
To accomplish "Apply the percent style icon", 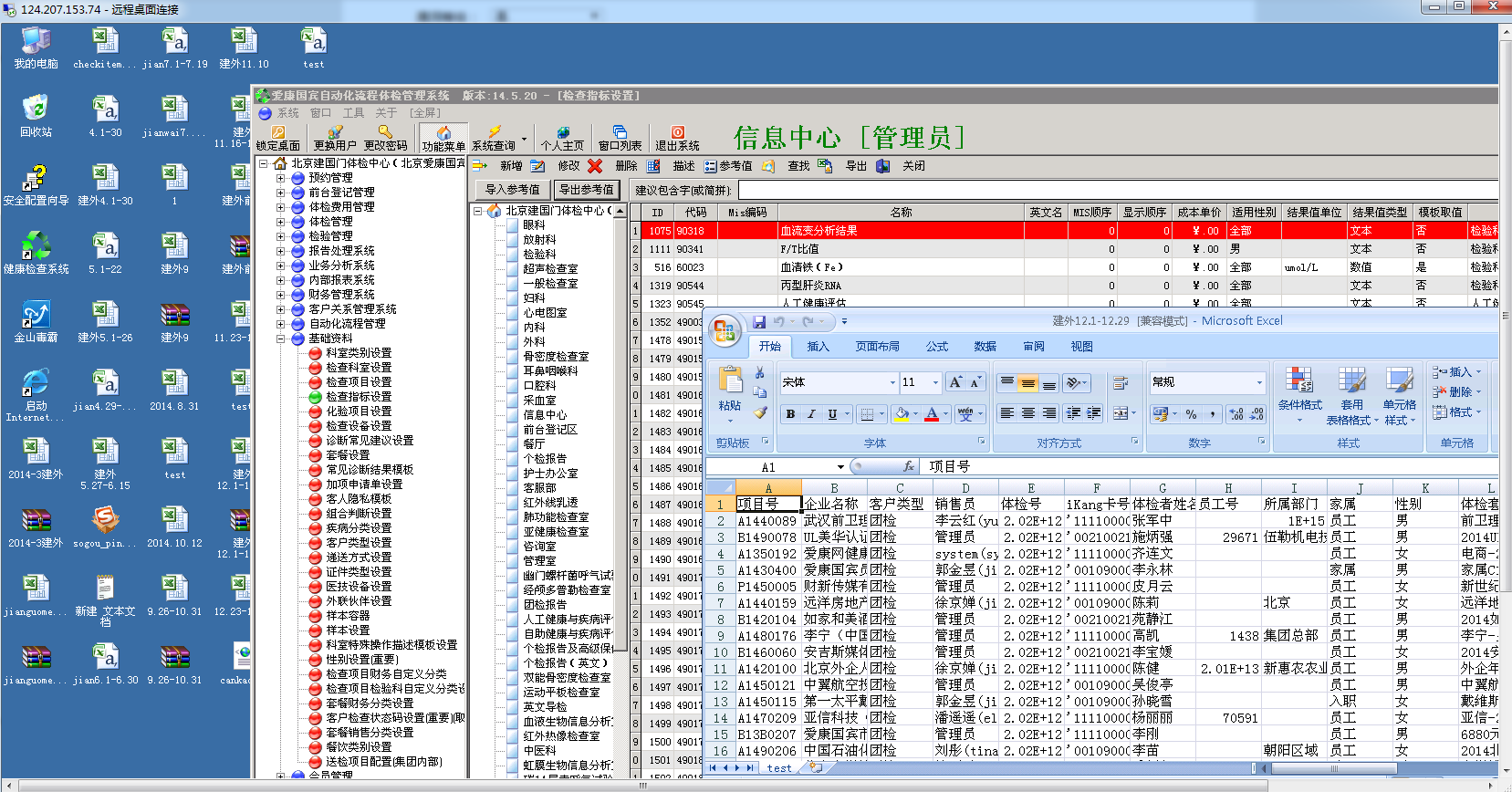I will click(1191, 414).
